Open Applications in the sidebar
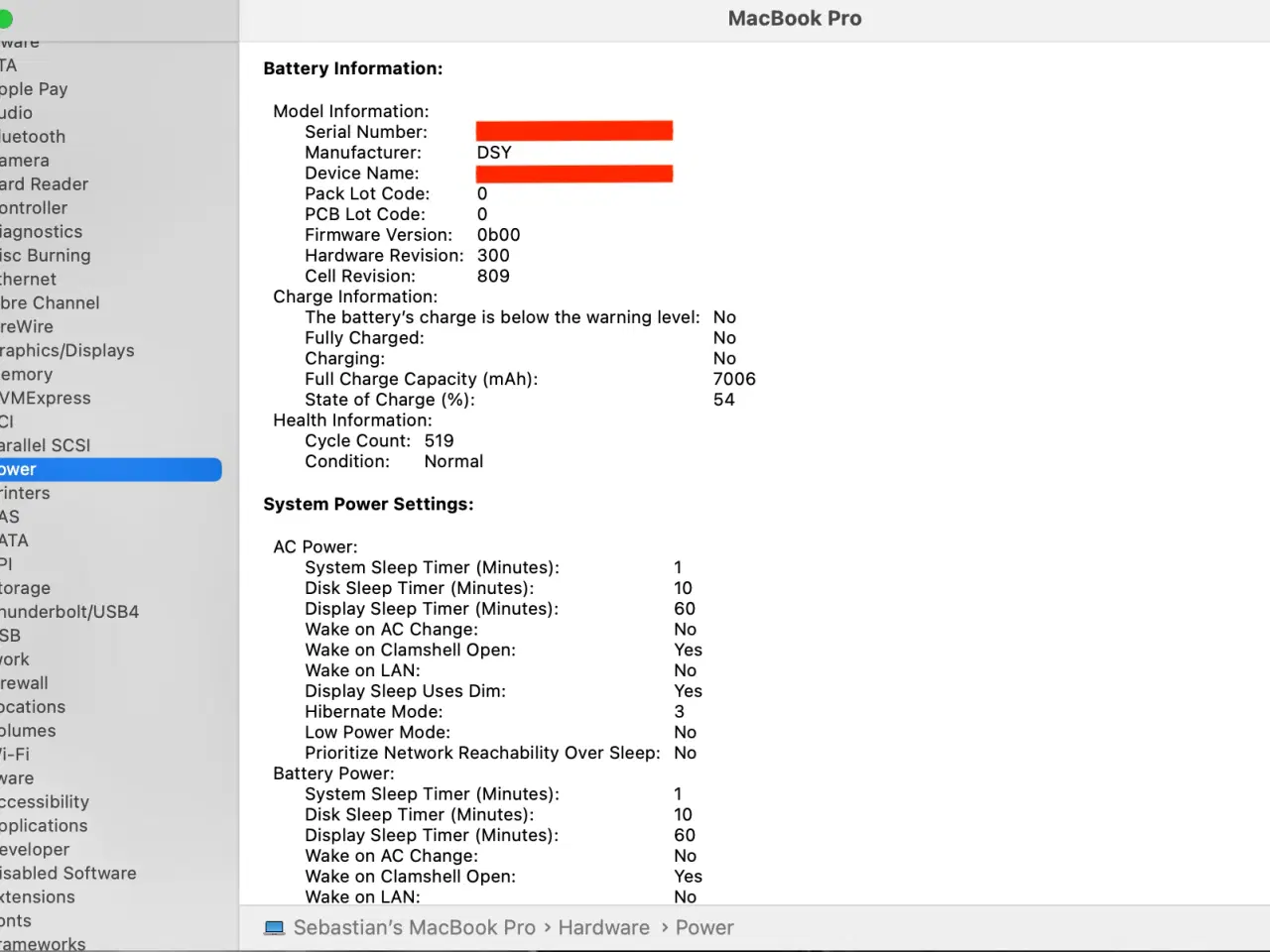This screenshot has width=1270, height=952. coord(44,827)
